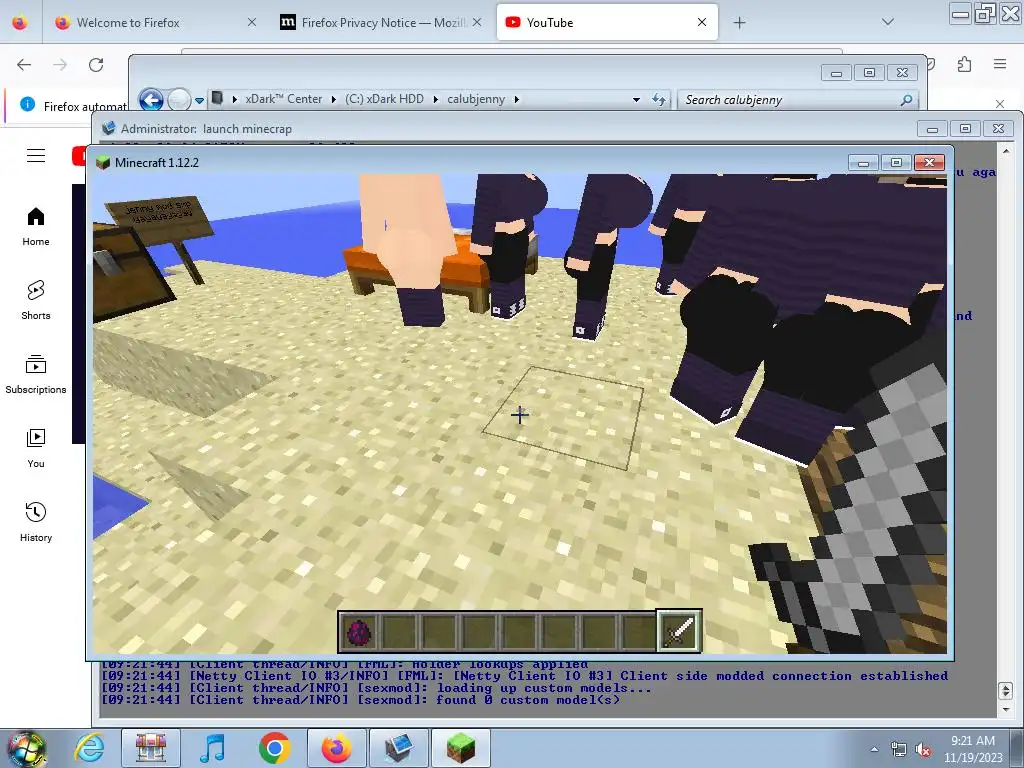Open YouTube Shorts from sidebar
The image size is (1024, 768).
(36, 300)
